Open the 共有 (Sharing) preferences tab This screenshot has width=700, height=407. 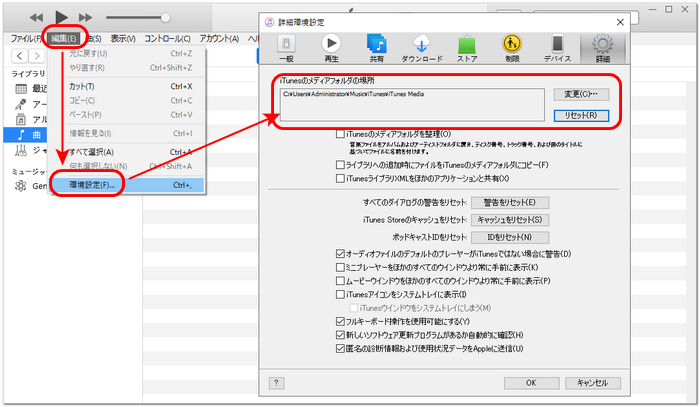pos(376,48)
